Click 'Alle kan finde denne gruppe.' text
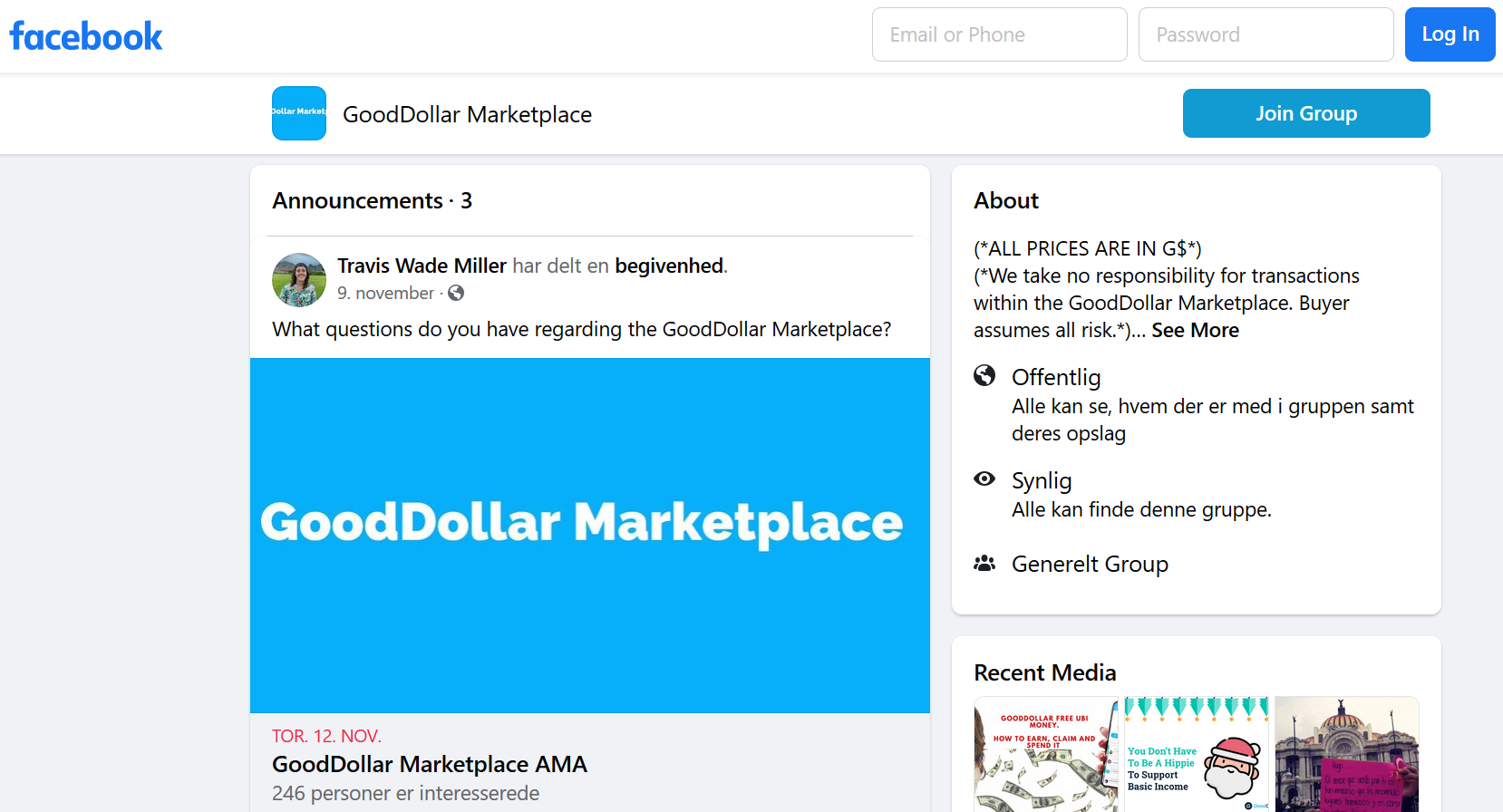1503x812 pixels. coord(1141,509)
